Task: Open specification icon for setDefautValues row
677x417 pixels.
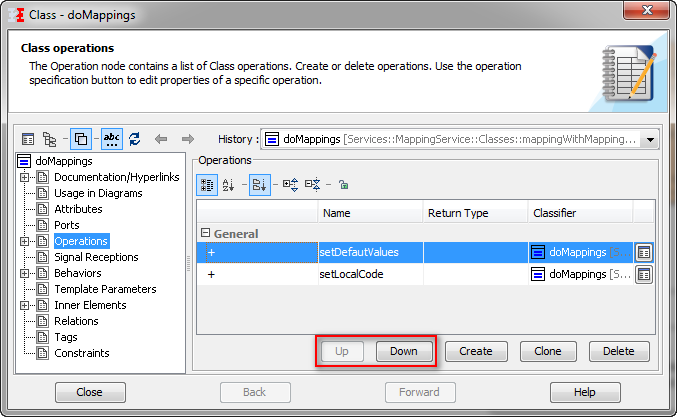Action: click(x=645, y=253)
